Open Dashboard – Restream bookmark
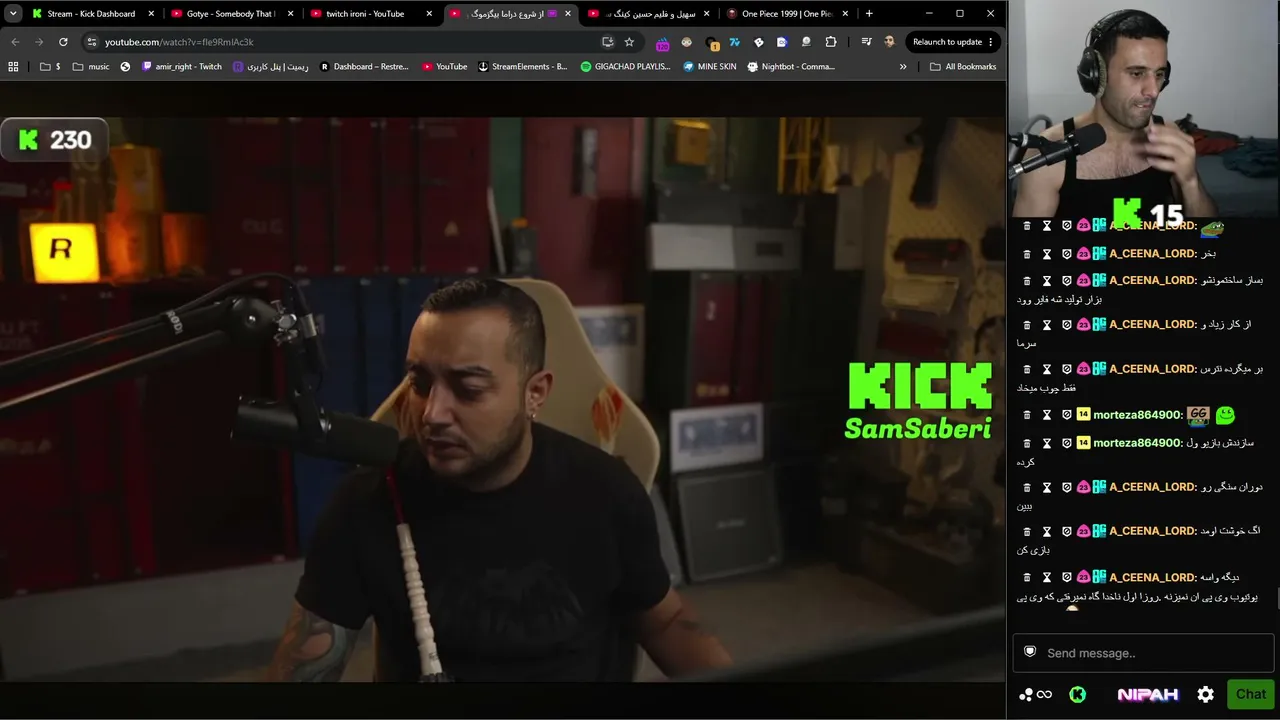 [x=363, y=67]
